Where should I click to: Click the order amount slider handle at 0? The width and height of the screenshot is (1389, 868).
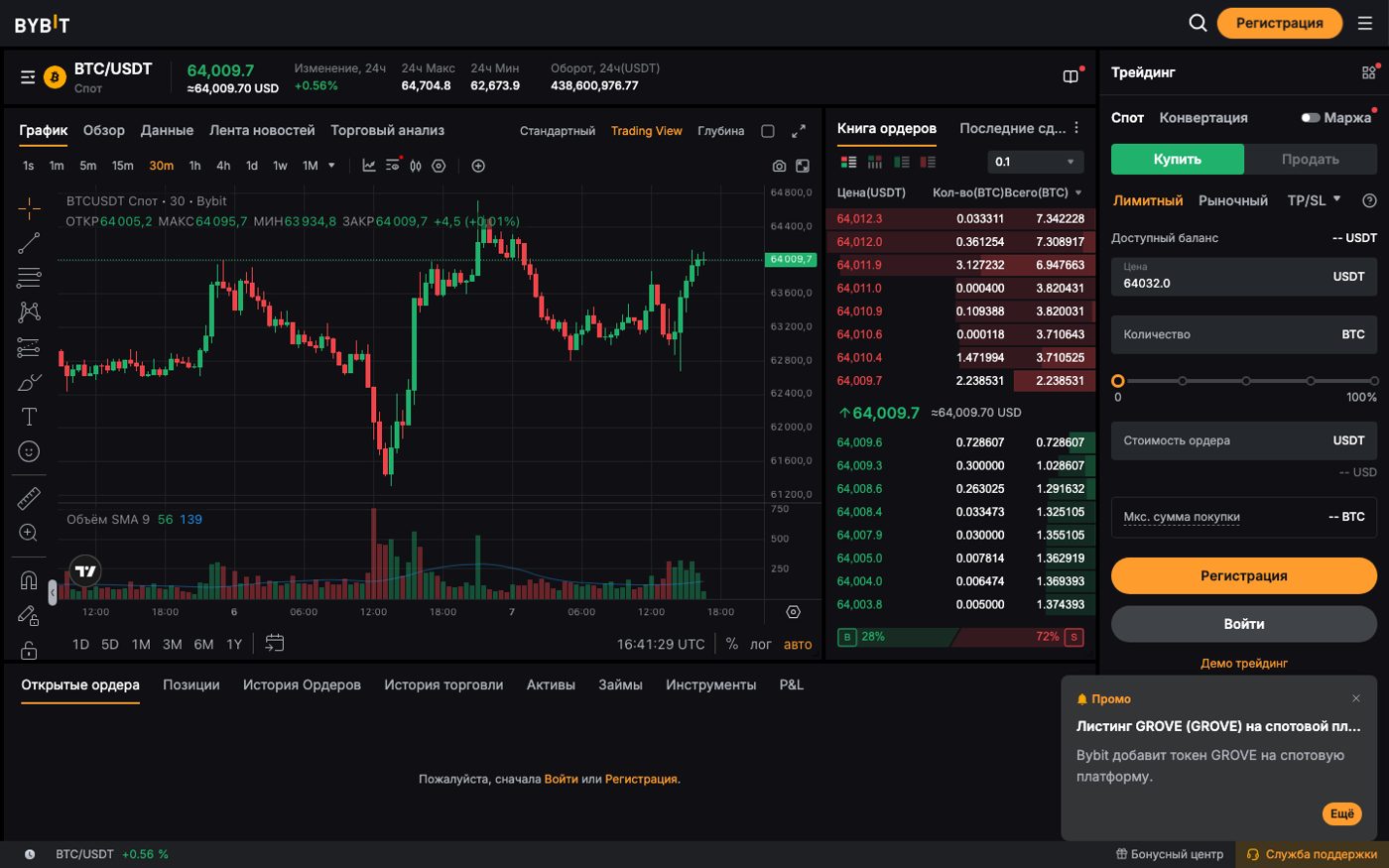1118,381
